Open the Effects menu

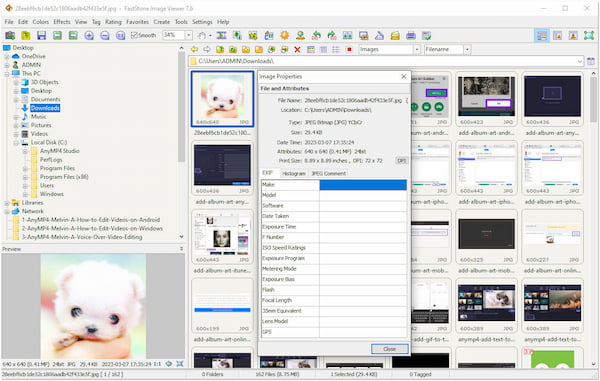click(62, 22)
